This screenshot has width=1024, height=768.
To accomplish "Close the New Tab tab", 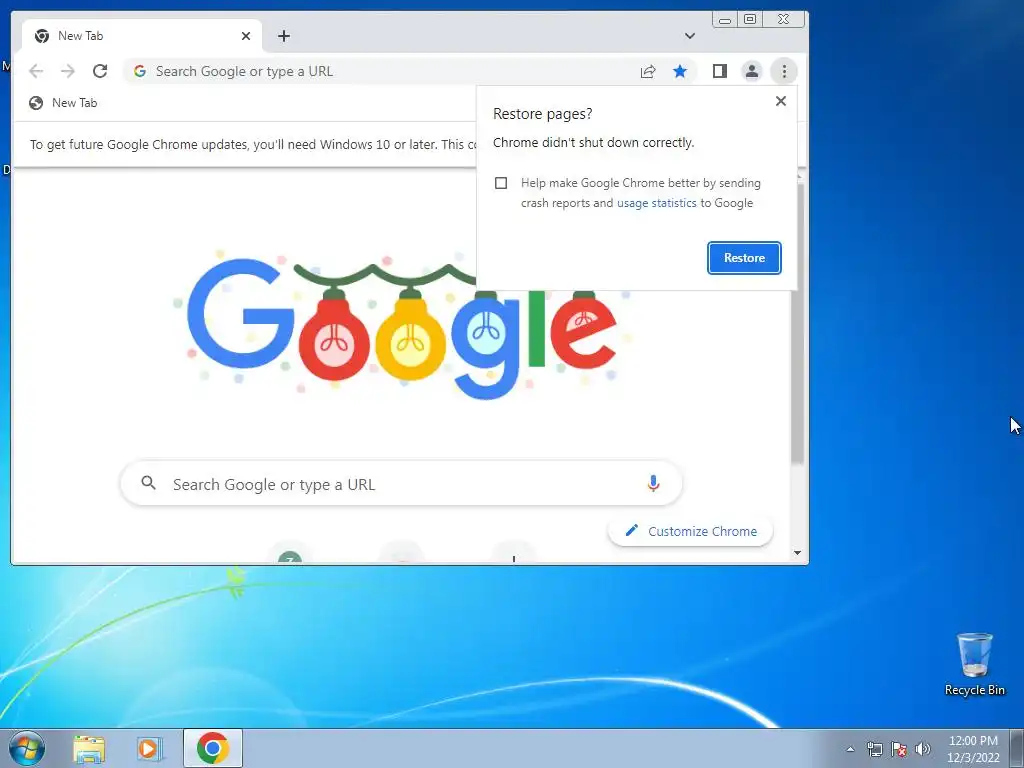I will (246, 36).
